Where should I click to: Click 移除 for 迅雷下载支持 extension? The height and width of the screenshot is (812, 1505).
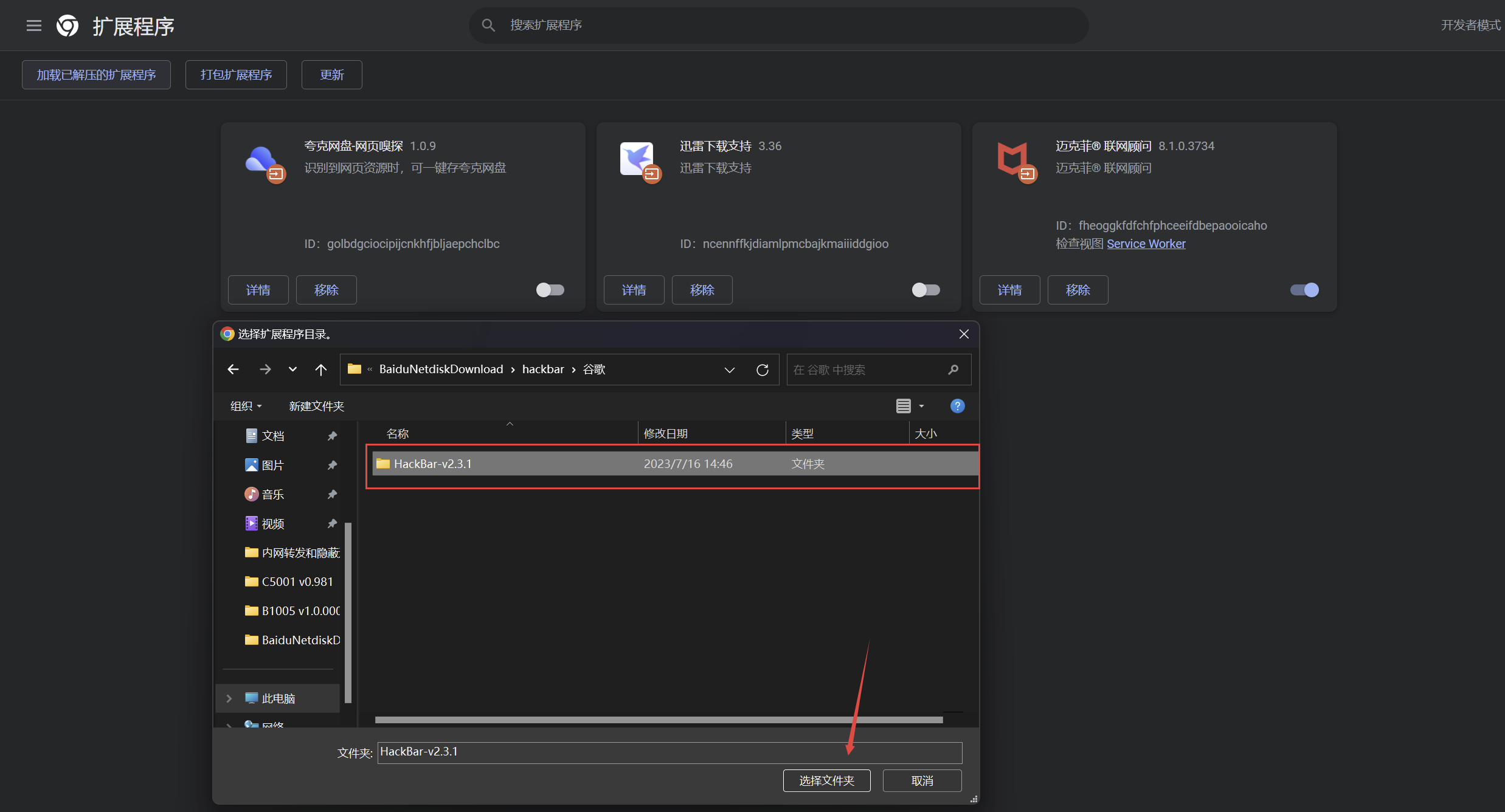click(x=702, y=290)
